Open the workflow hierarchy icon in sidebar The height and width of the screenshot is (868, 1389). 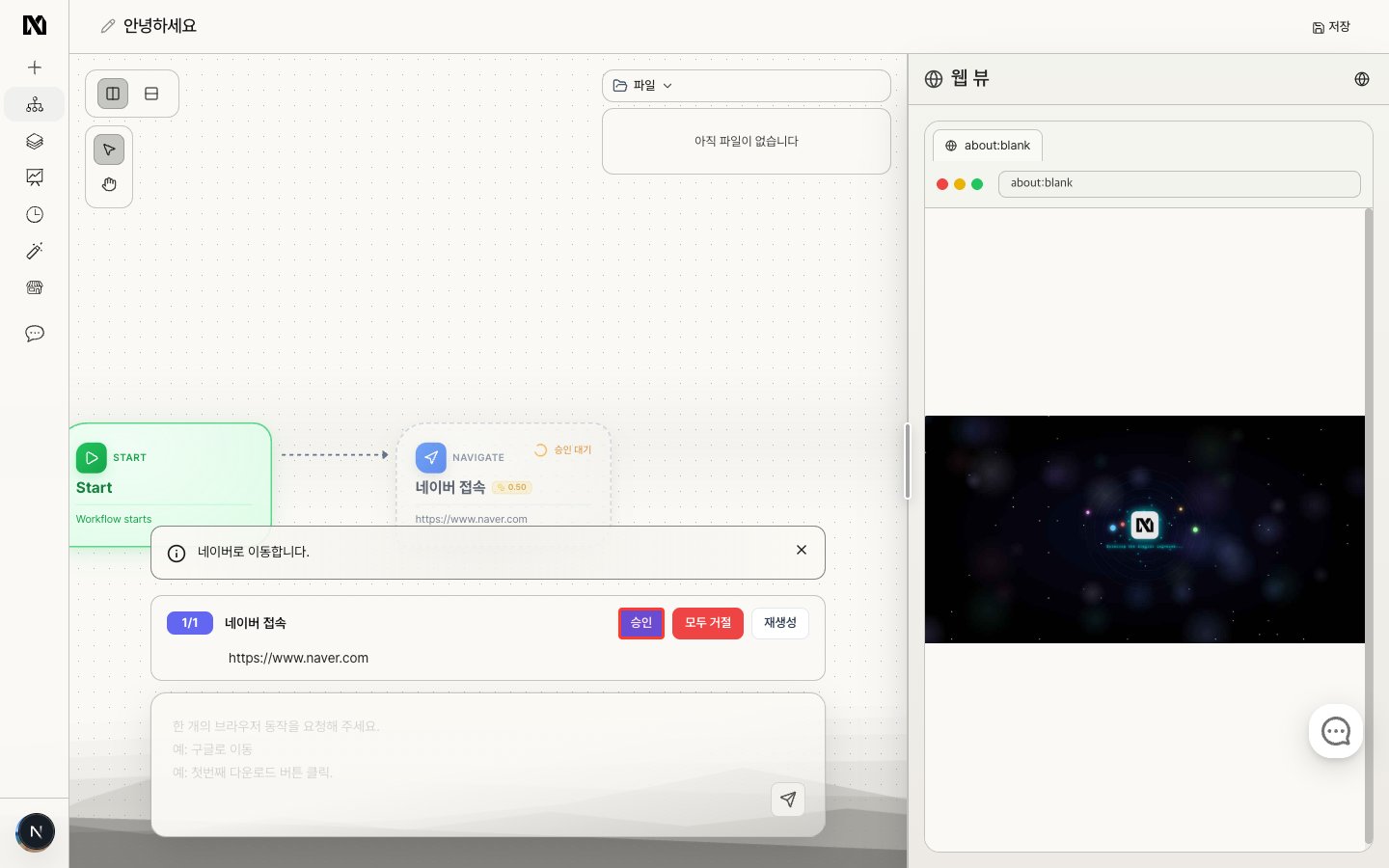(35, 104)
